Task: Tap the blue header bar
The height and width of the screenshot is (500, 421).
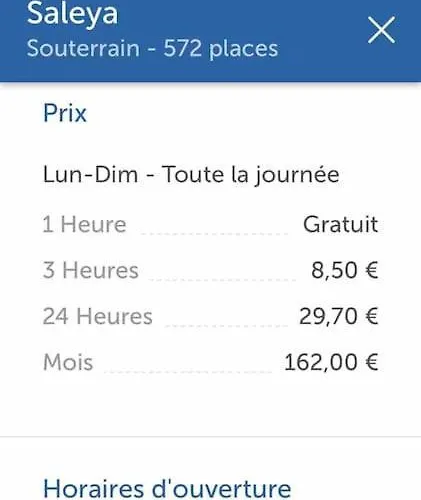Action: (x=210, y=41)
